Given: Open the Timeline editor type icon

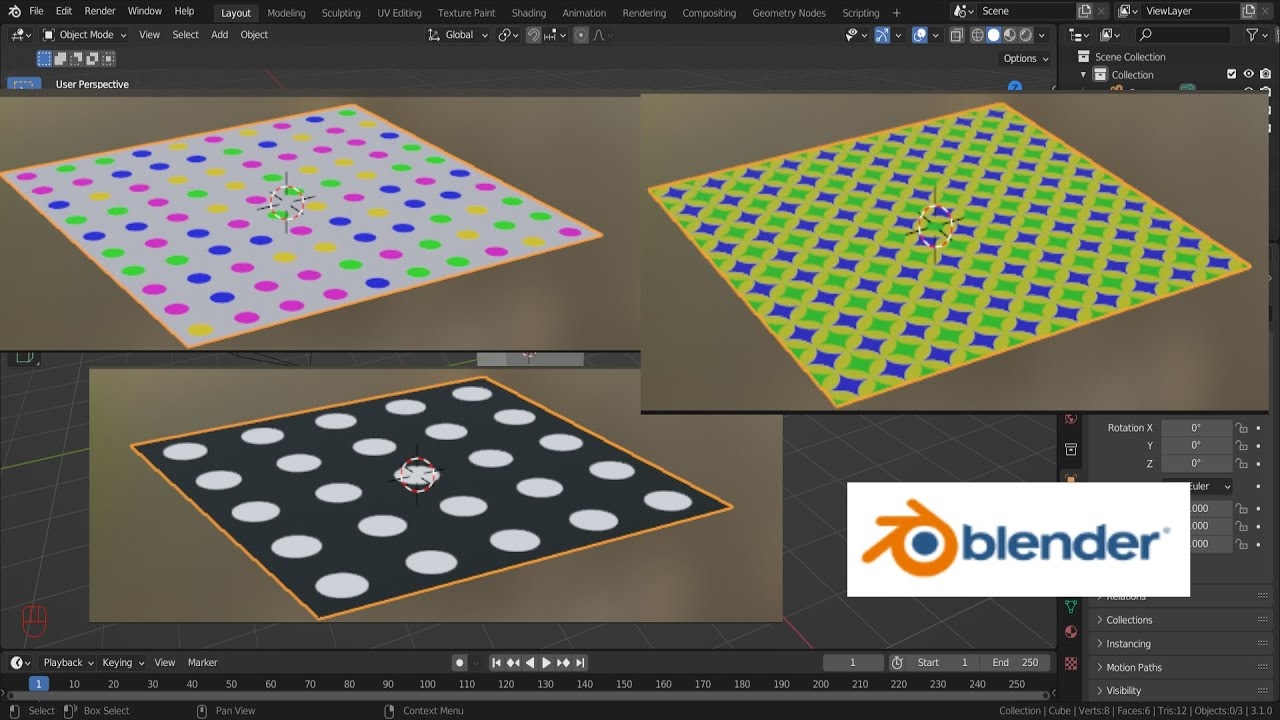Looking at the screenshot, I should pos(18,662).
